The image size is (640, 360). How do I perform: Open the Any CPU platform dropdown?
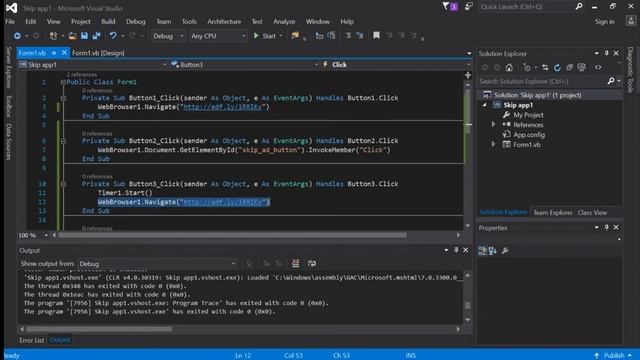pos(218,36)
